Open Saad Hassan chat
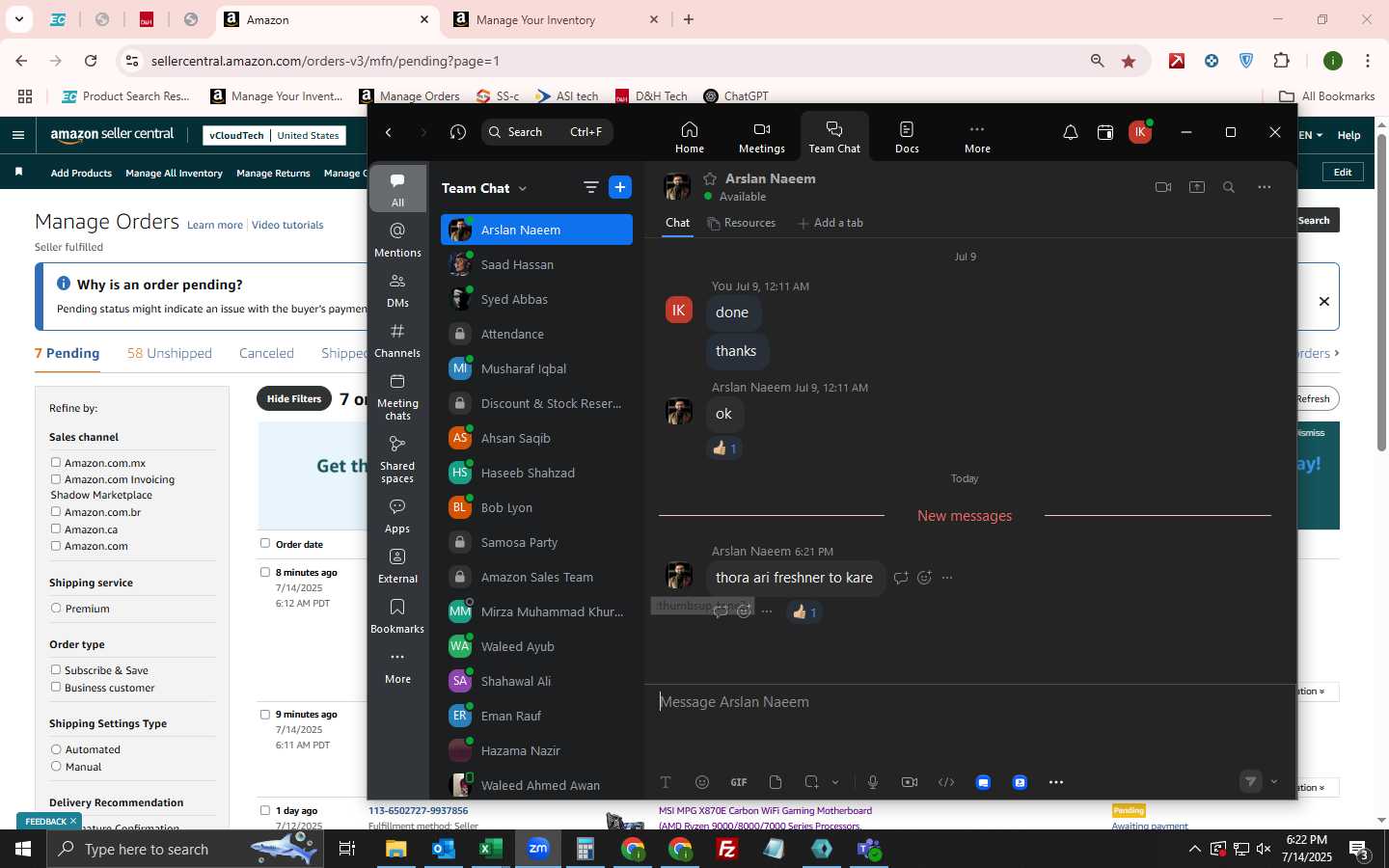1389x868 pixels. point(536,264)
